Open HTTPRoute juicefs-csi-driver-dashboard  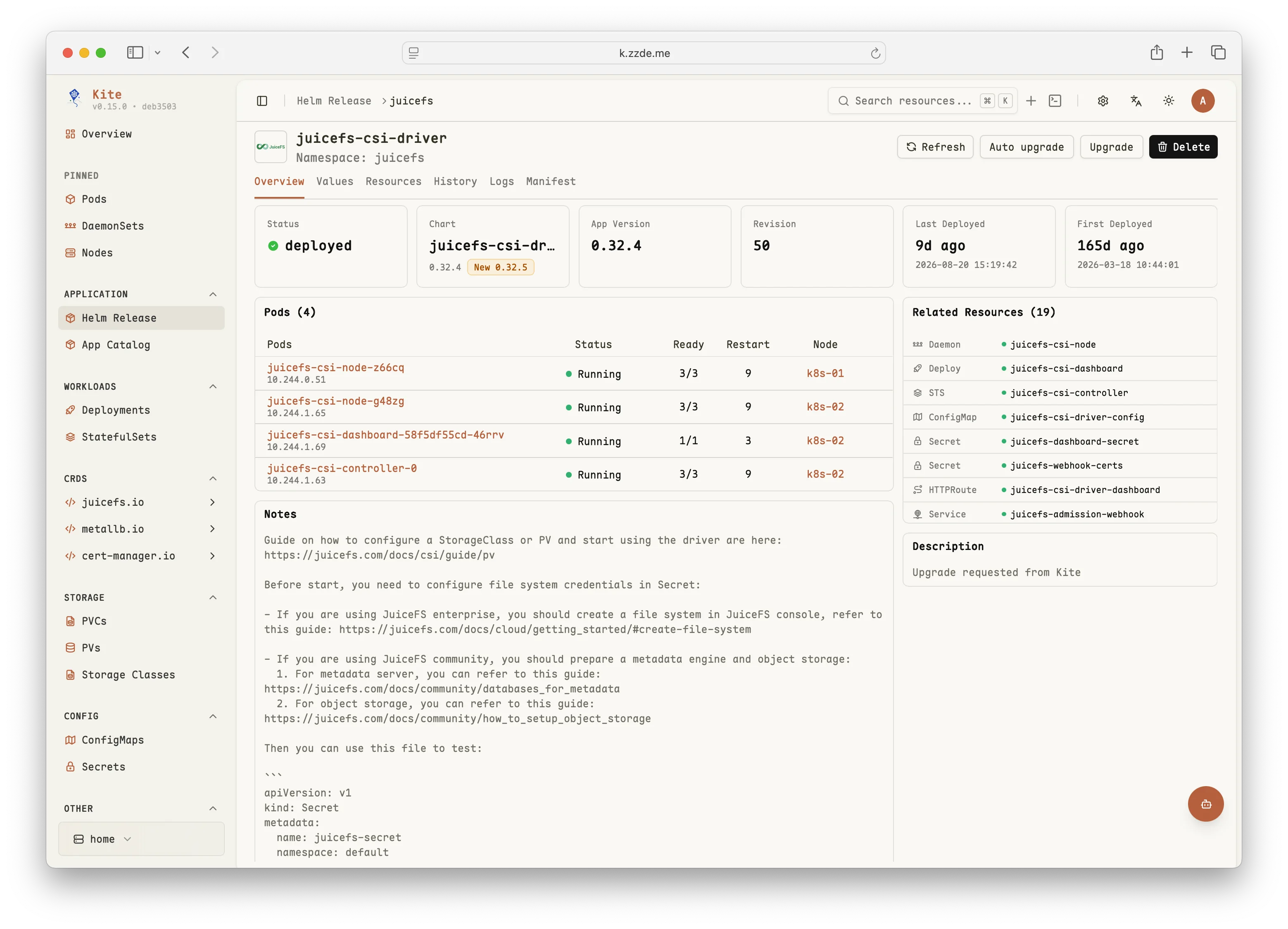tap(1085, 490)
